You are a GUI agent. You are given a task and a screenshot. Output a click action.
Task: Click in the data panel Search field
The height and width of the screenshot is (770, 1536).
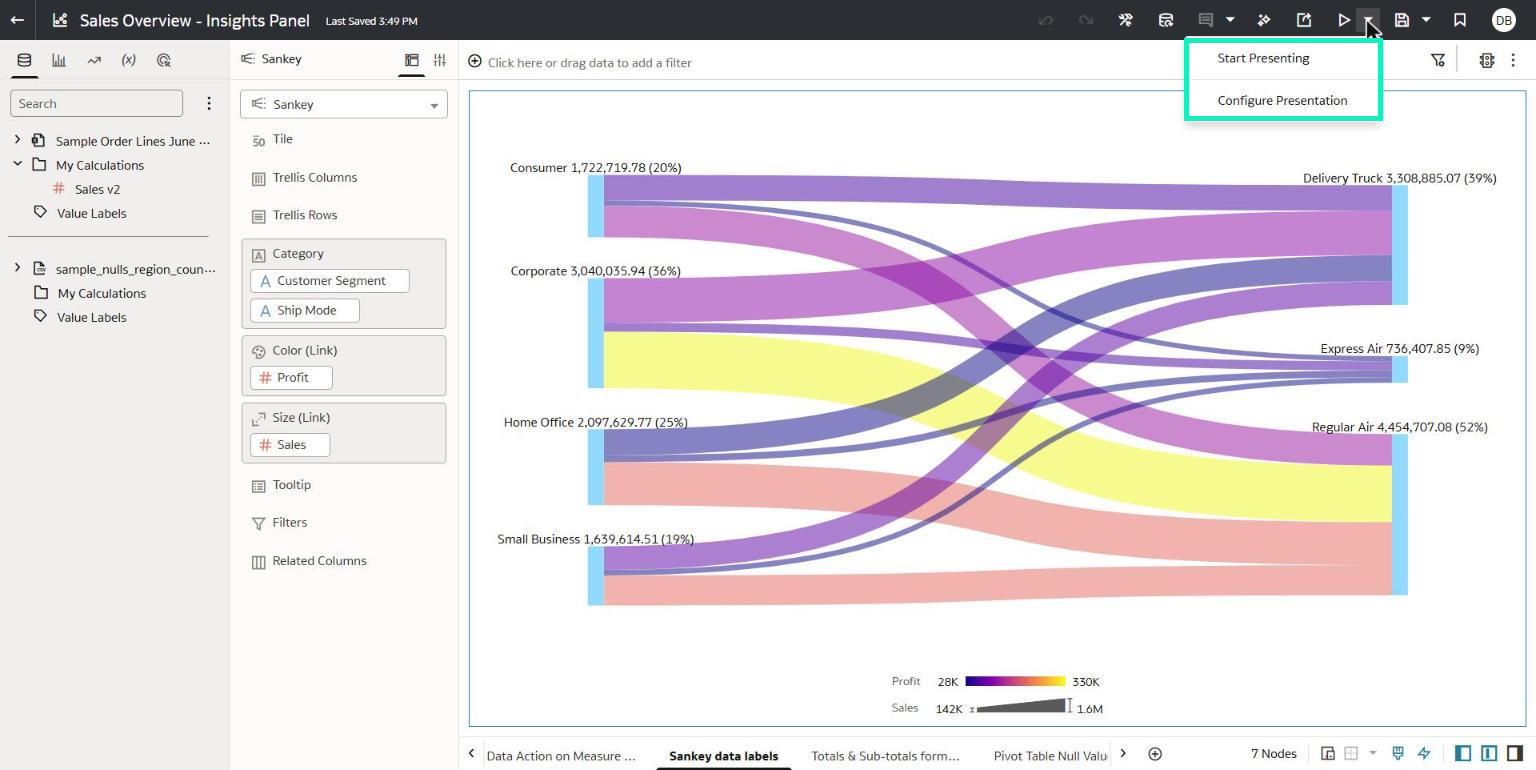(96, 103)
